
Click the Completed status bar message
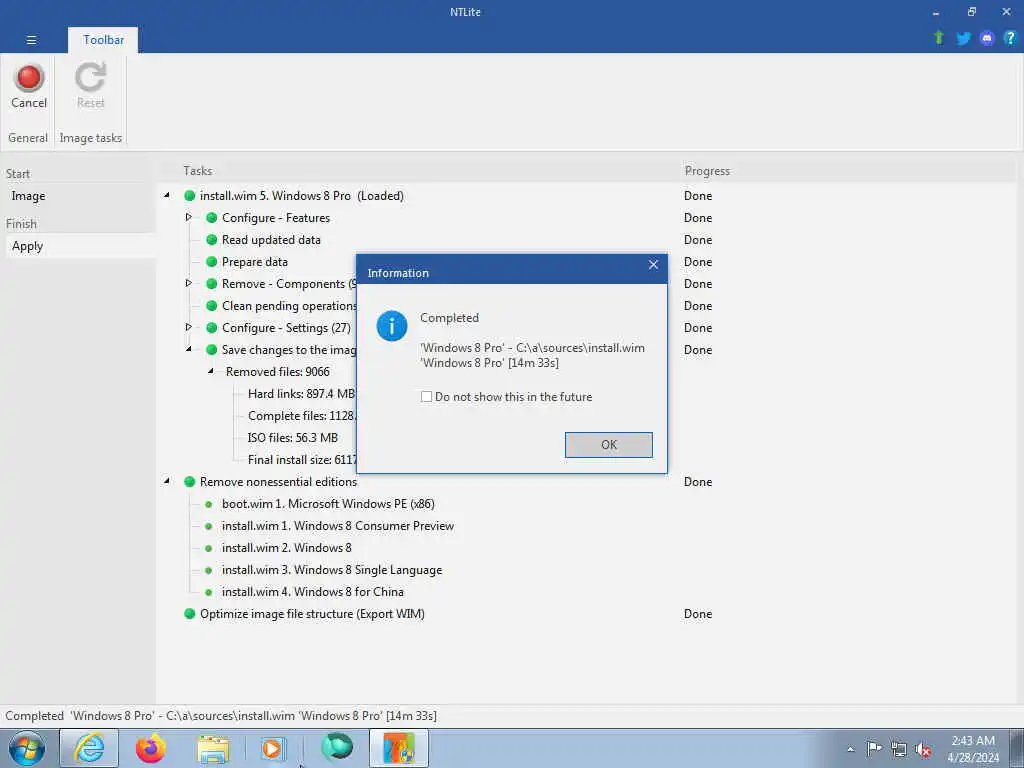[221, 716]
